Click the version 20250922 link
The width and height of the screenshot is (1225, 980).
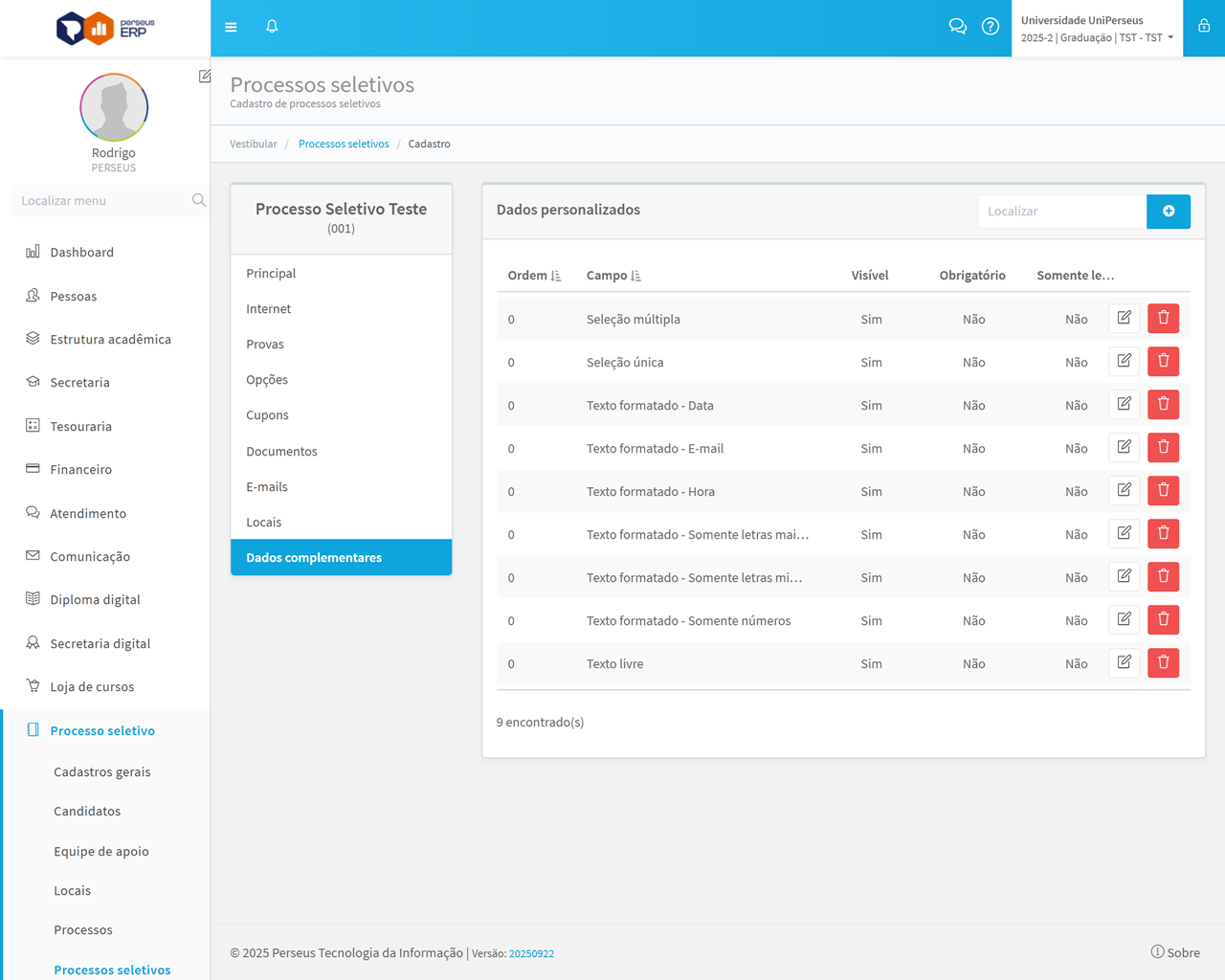tap(531, 954)
